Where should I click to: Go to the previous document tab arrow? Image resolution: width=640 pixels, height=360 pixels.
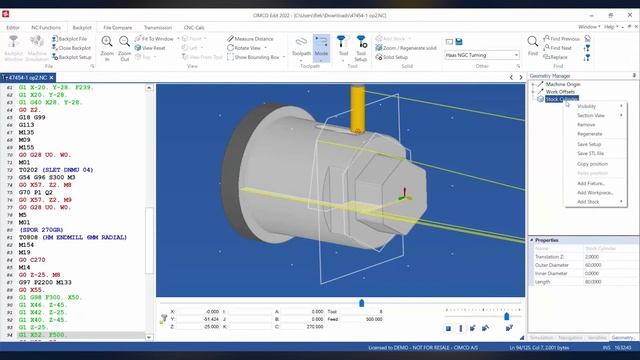(x=511, y=77)
